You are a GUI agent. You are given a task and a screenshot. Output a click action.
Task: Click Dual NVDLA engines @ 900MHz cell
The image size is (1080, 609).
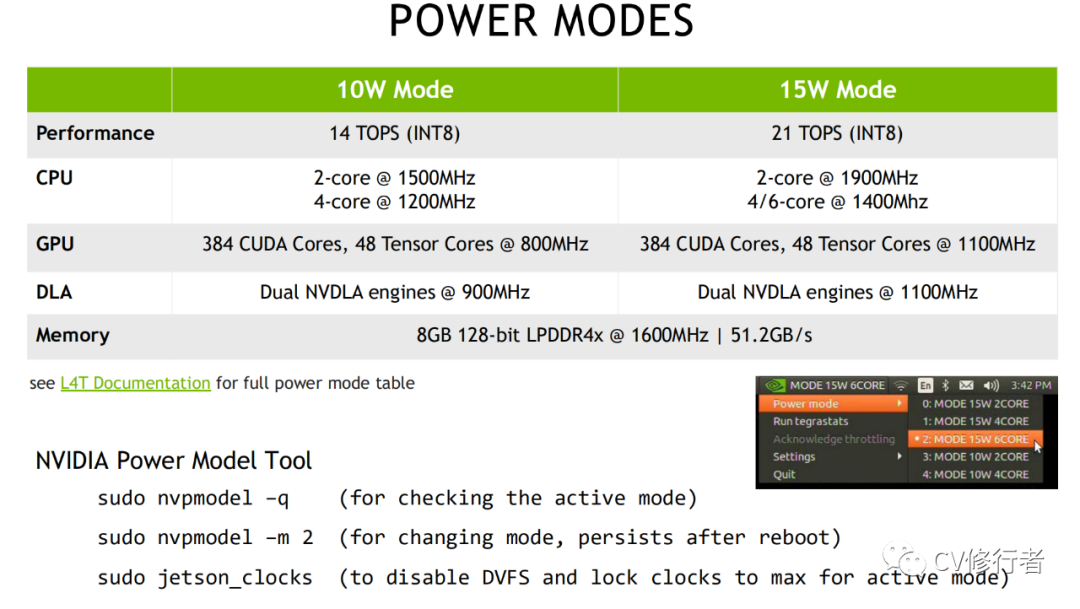[395, 292]
